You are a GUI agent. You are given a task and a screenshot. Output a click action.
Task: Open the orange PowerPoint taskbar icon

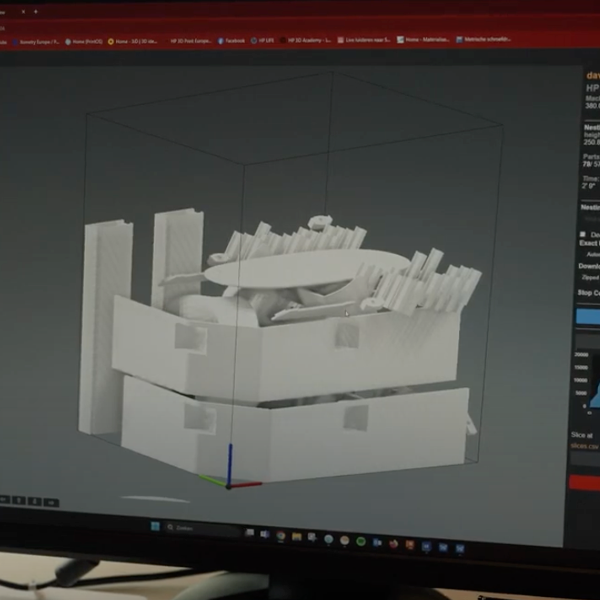click(409, 545)
